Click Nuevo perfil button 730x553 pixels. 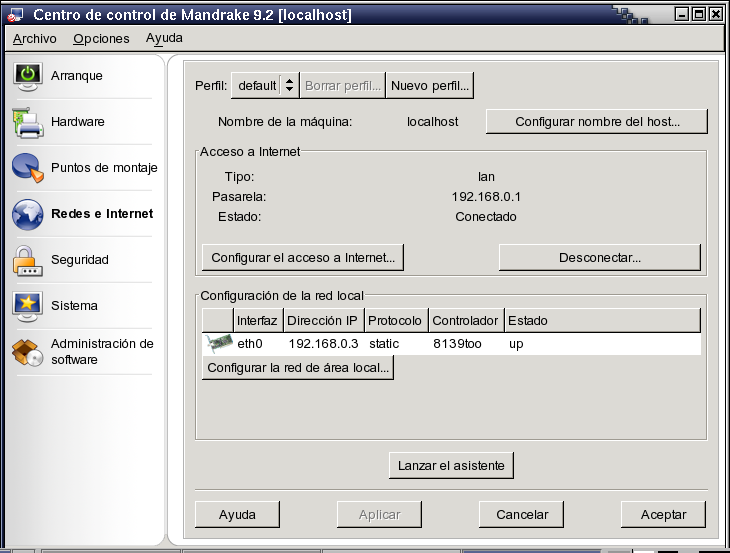click(x=430, y=86)
